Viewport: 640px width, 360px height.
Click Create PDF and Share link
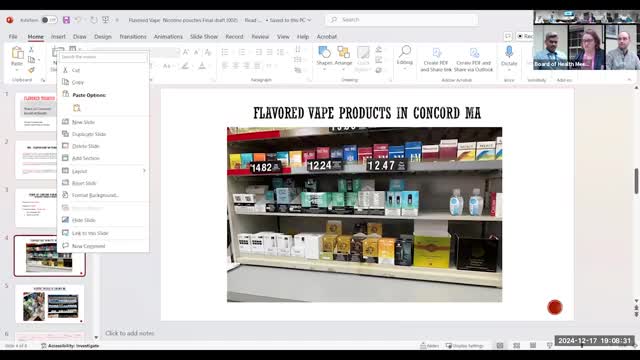(436, 59)
